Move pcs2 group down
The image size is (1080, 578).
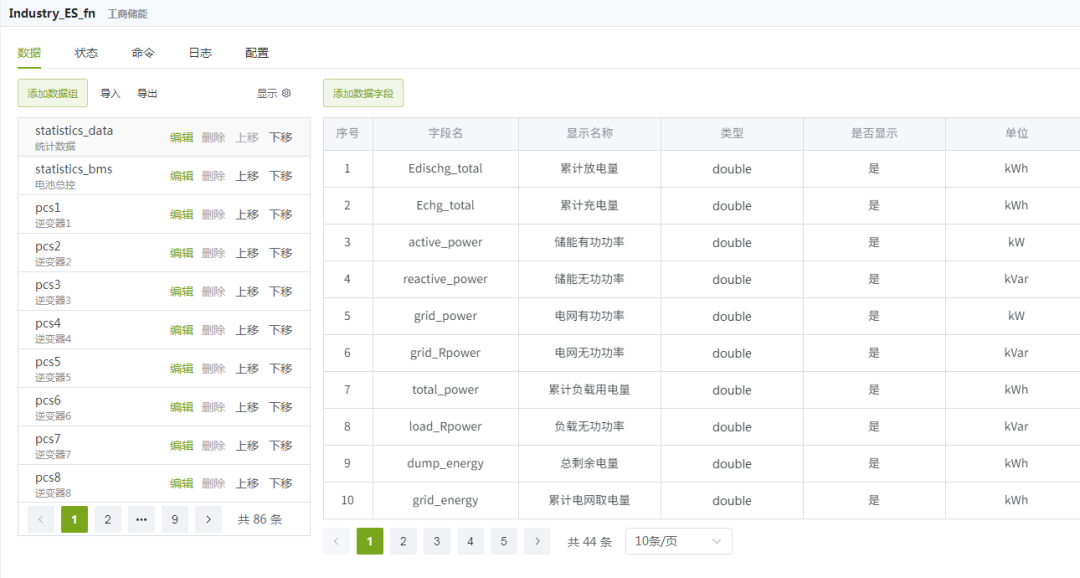(x=280, y=253)
